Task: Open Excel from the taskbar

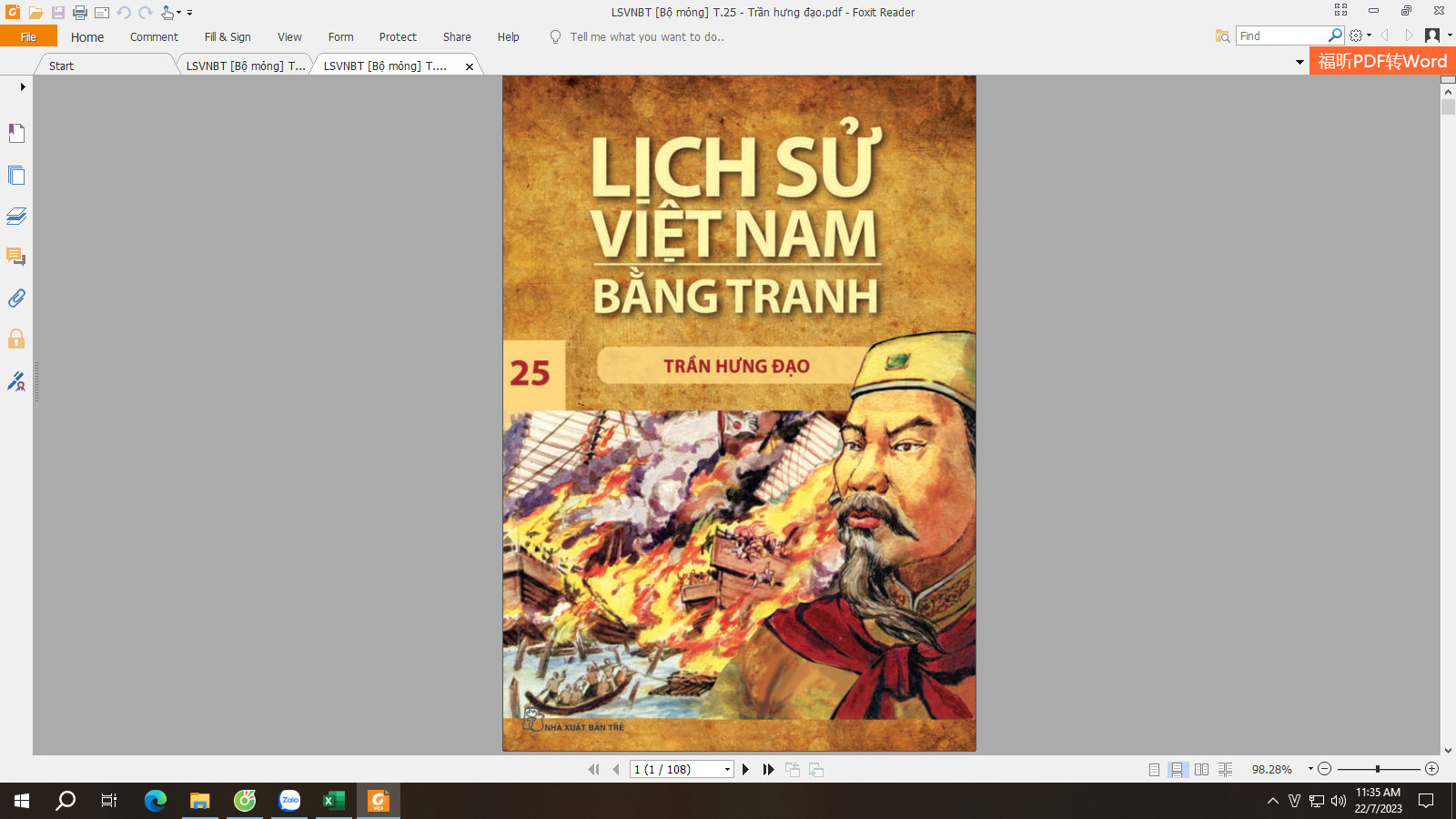Action: pyautogui.click(x=334, y=801)
